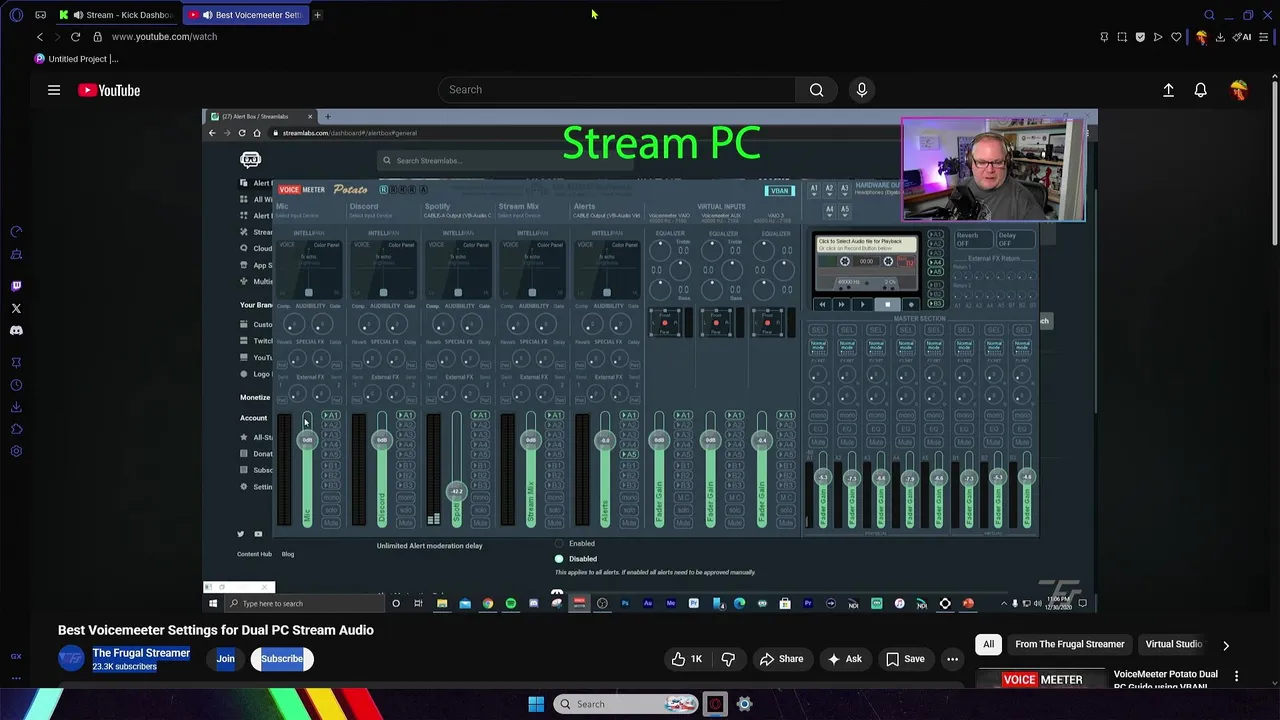
Task: Open the browser downloads arrow in the toolbar
Action: 1220,37
